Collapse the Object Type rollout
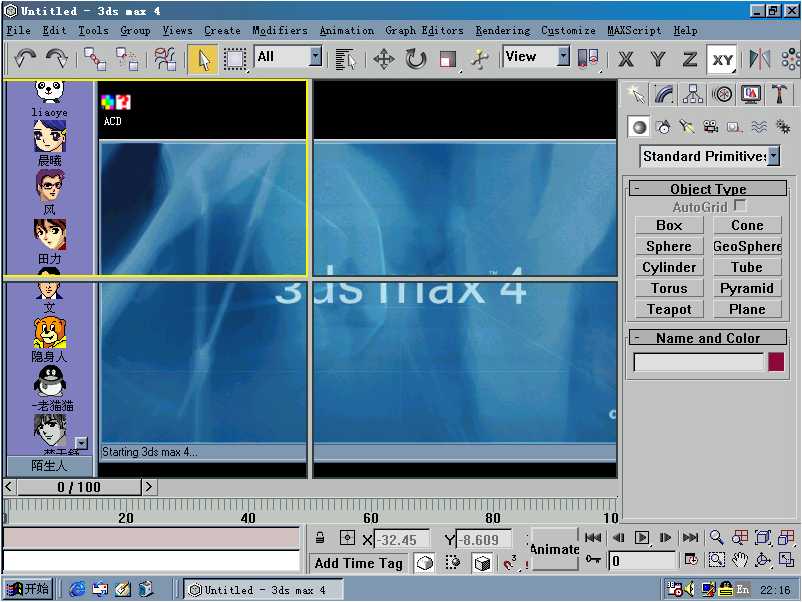Screen dimensions: 802x602 [x=708, y=188]
